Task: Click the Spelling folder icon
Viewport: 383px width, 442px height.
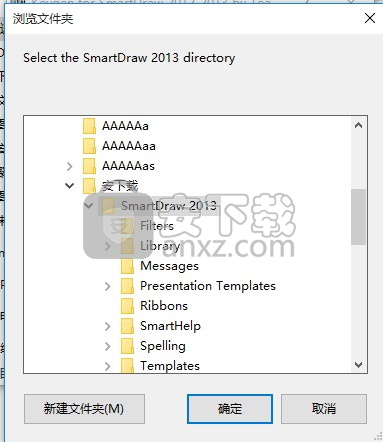Action: click(127, 346)
